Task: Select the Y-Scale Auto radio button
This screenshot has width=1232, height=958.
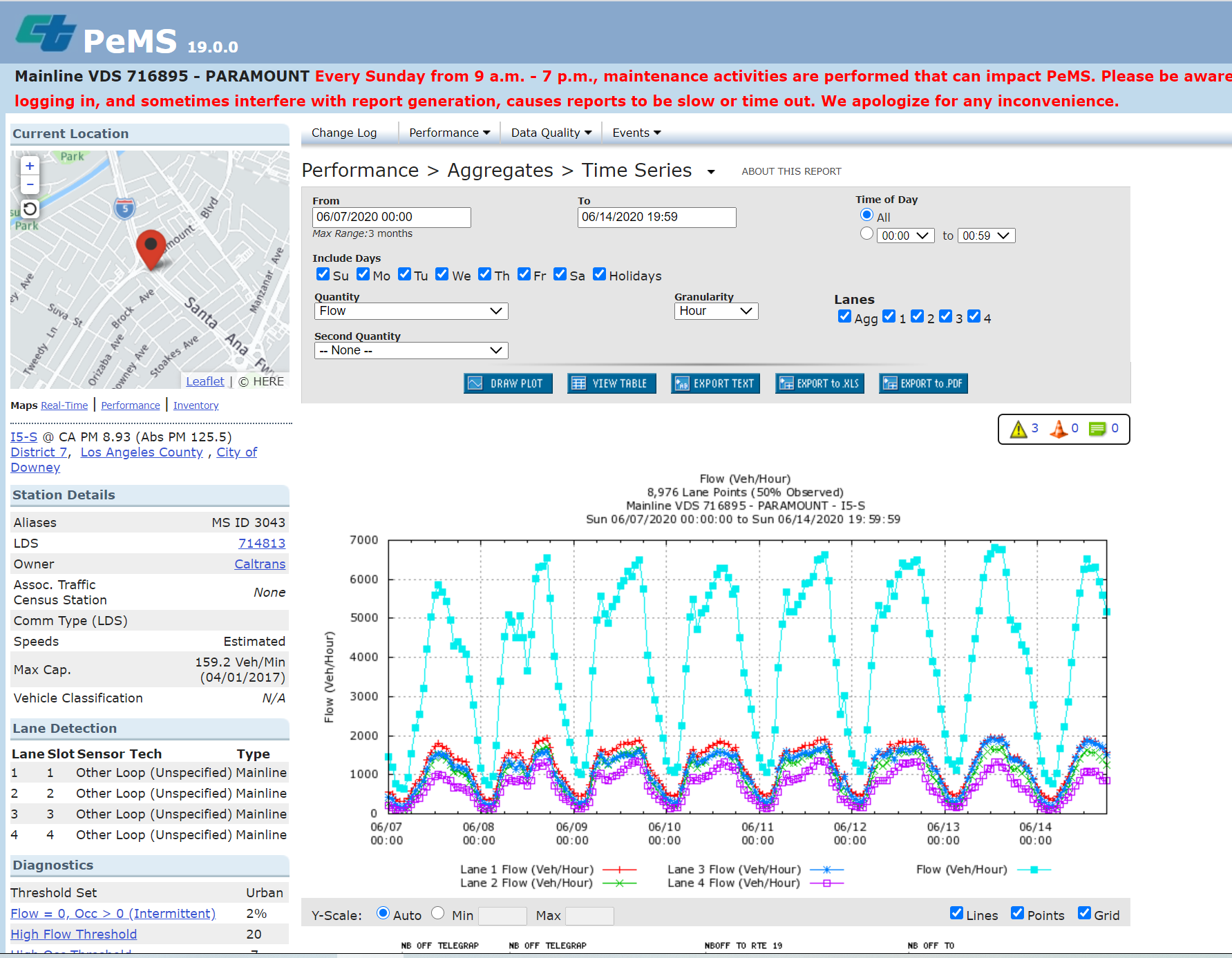Action: pyautogui.click(x=383, y=913)
